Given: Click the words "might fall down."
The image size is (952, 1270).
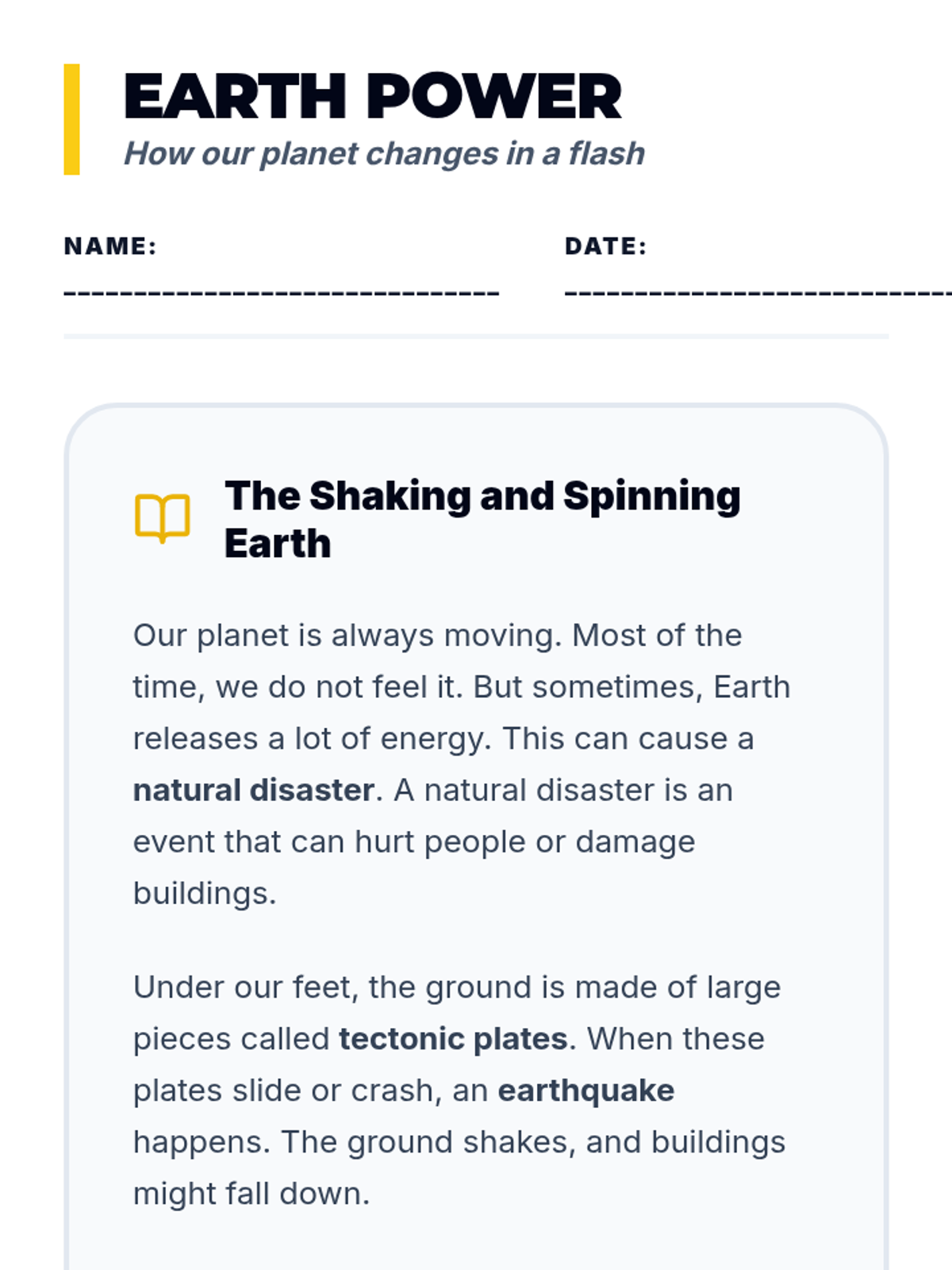Looking at the screenshot, I should (x=251, y=1194).
